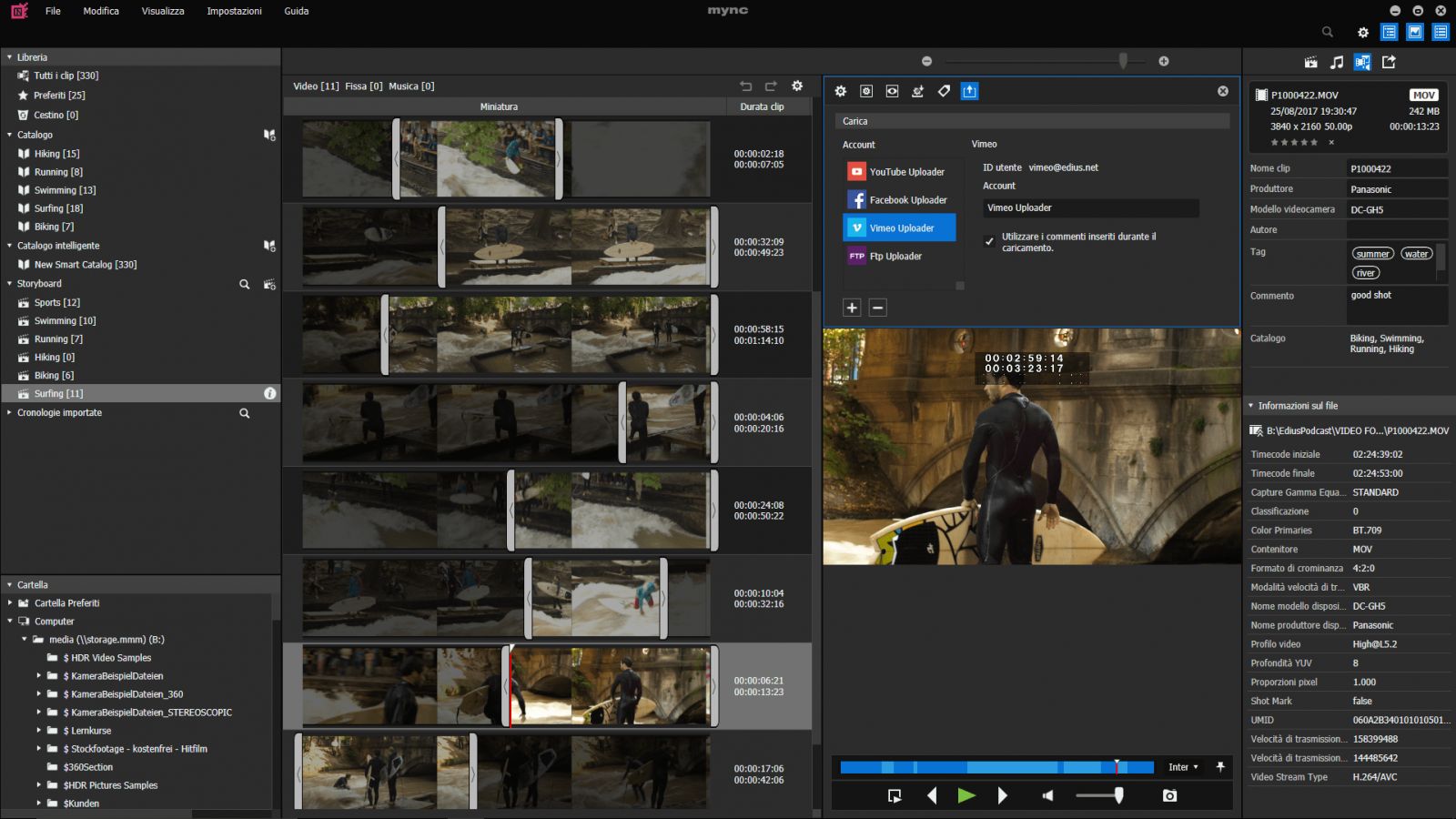Open the Inter dropdown in player
The image size is (1456, 819).
pos(1183,767)
